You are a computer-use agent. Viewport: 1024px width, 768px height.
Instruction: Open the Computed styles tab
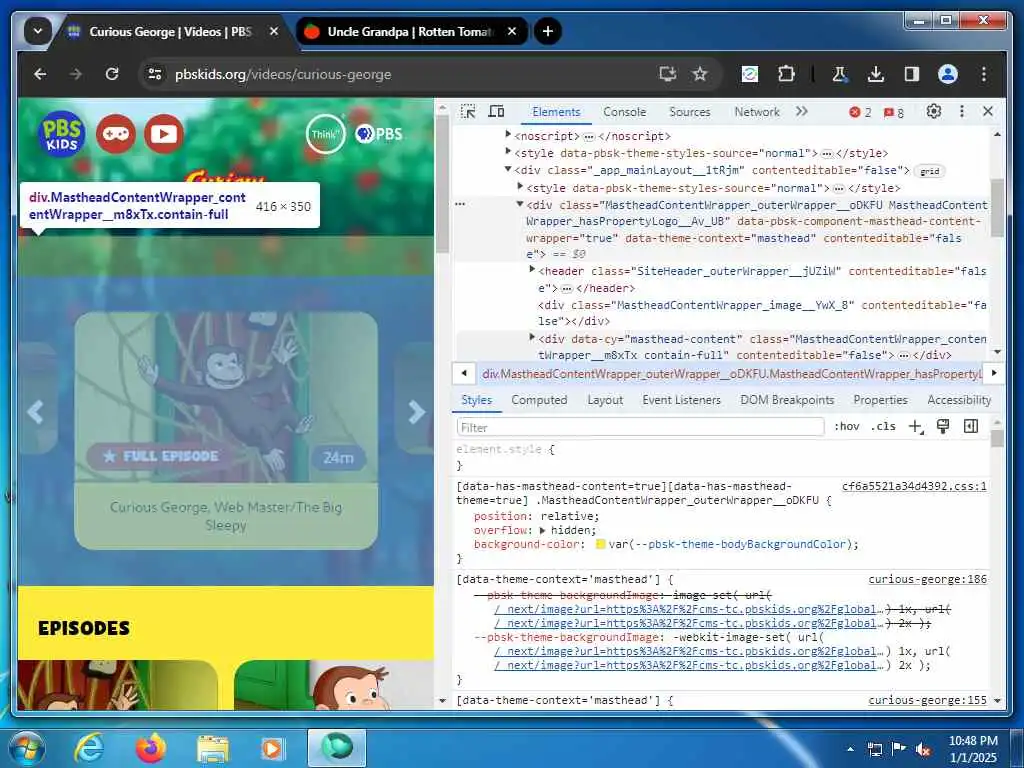pos(539,400)
